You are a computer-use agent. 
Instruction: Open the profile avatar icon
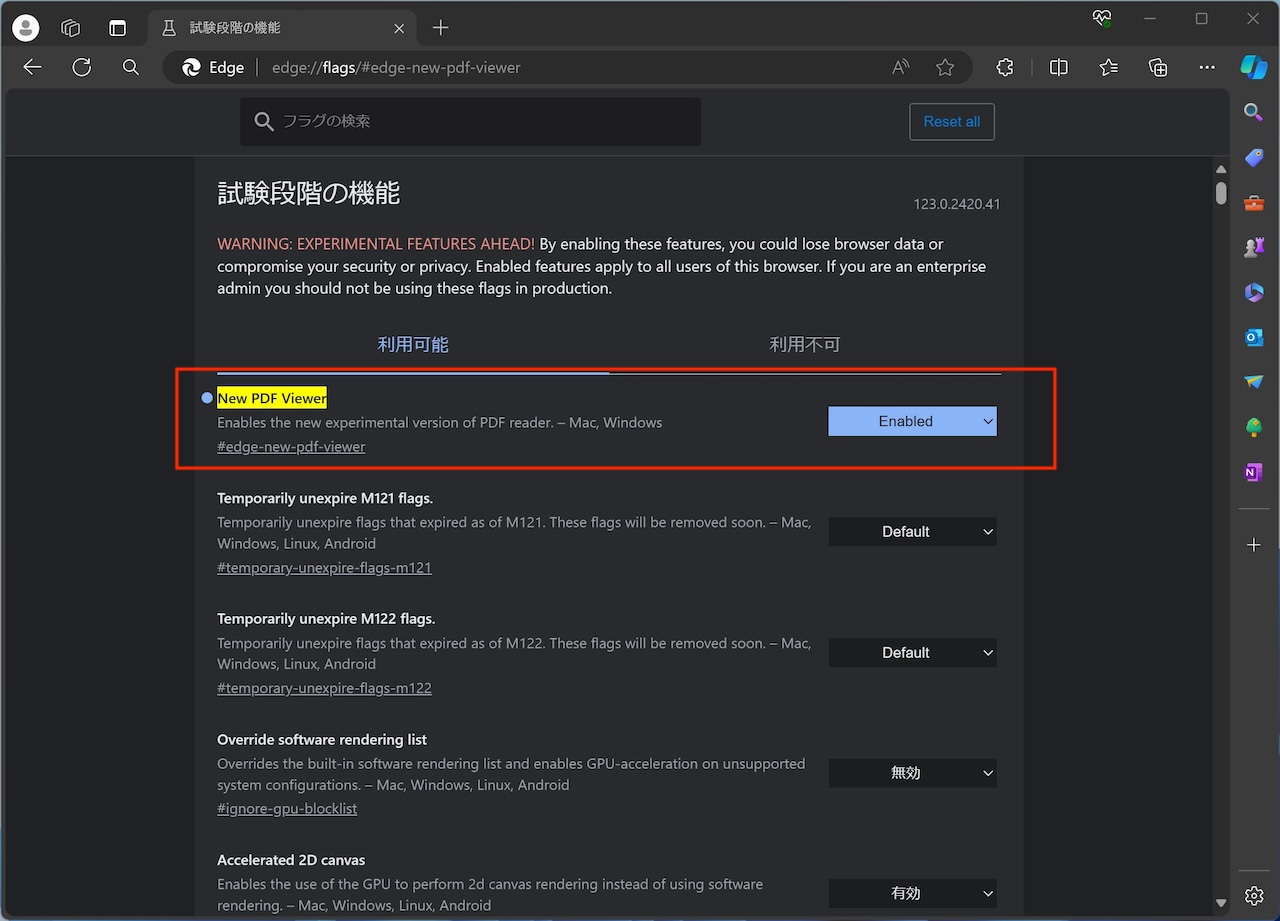[26, 28]
